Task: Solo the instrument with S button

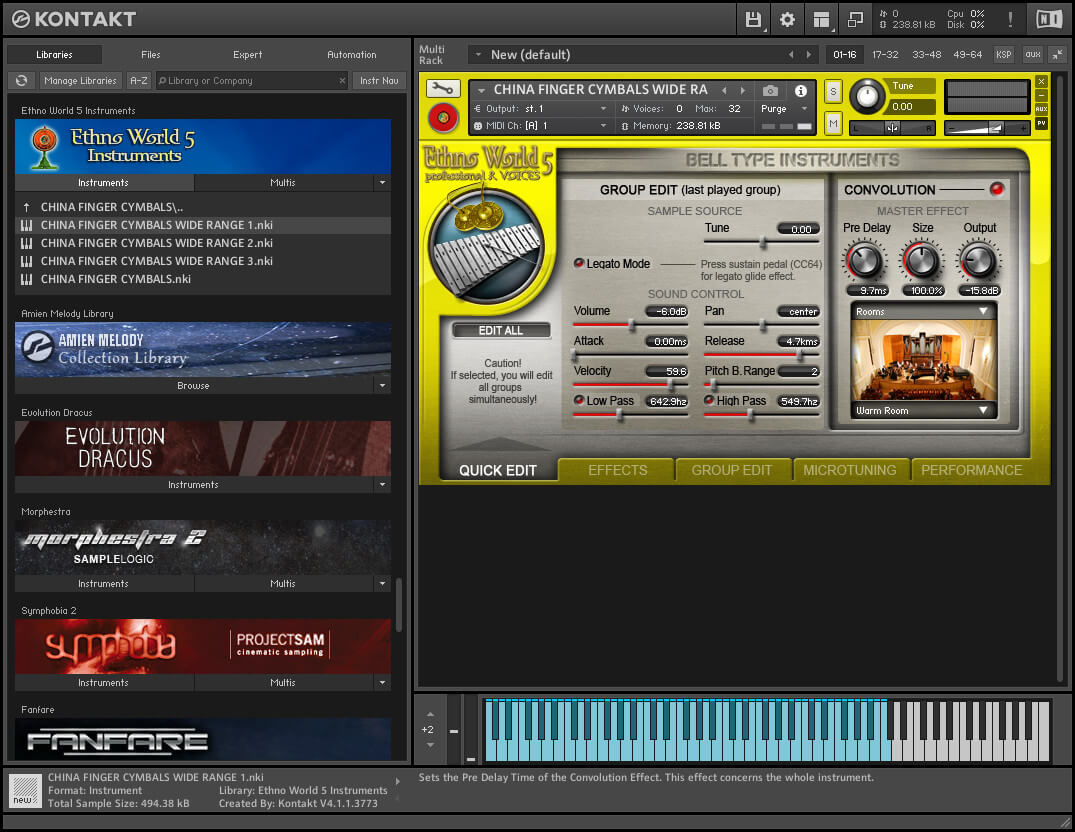Action: (x=833, y=91)
